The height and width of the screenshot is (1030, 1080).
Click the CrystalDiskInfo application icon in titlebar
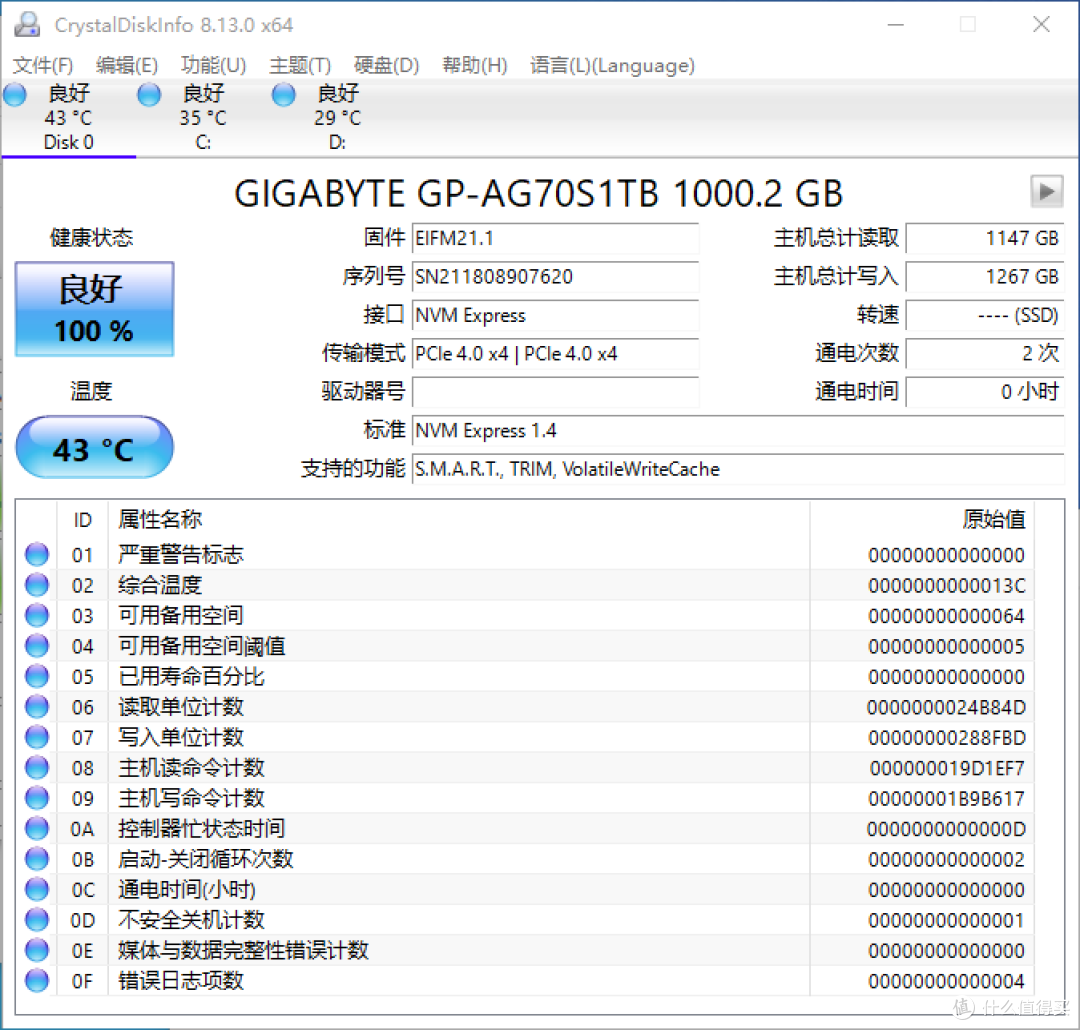pyautogui.click(x=26, y=24)
